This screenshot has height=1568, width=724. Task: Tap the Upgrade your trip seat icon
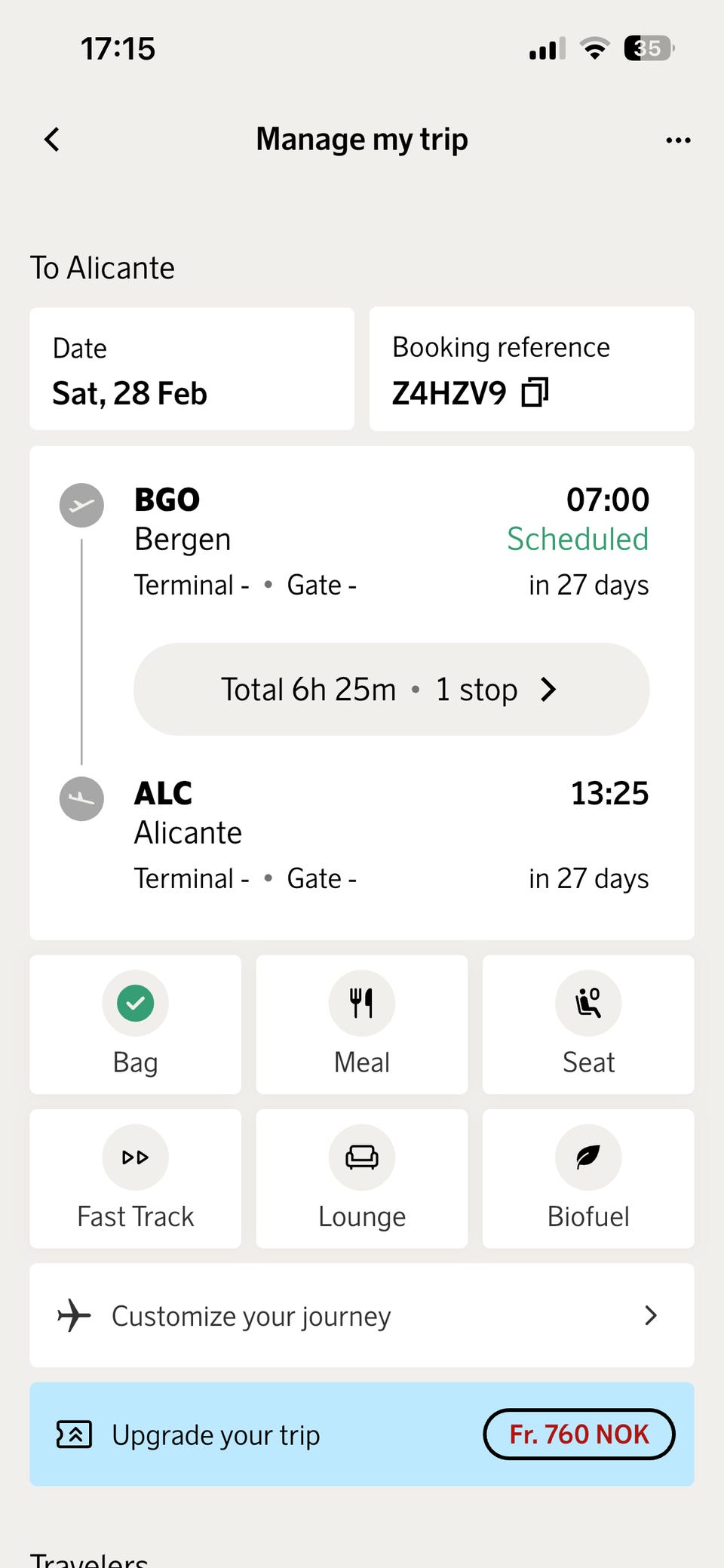[74, 1434]
